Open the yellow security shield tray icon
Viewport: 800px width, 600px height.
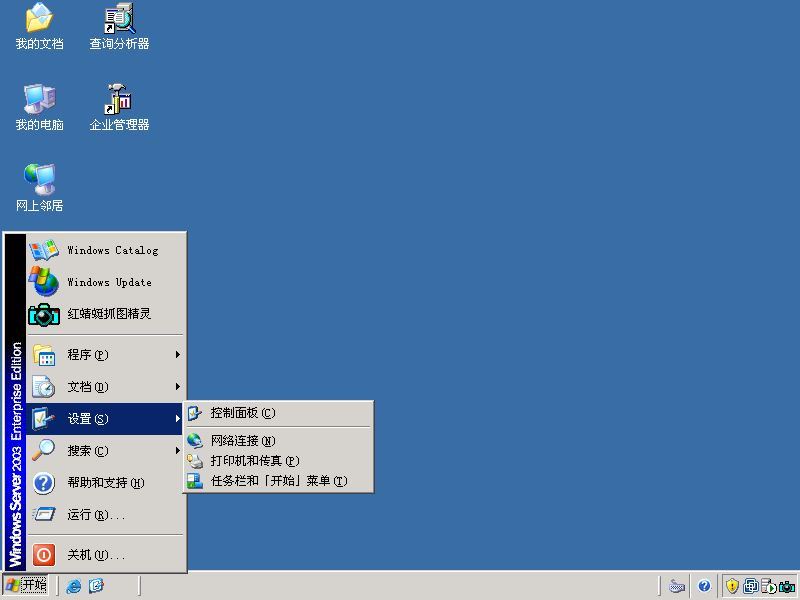pyautogui.click(x=733, y=586)
